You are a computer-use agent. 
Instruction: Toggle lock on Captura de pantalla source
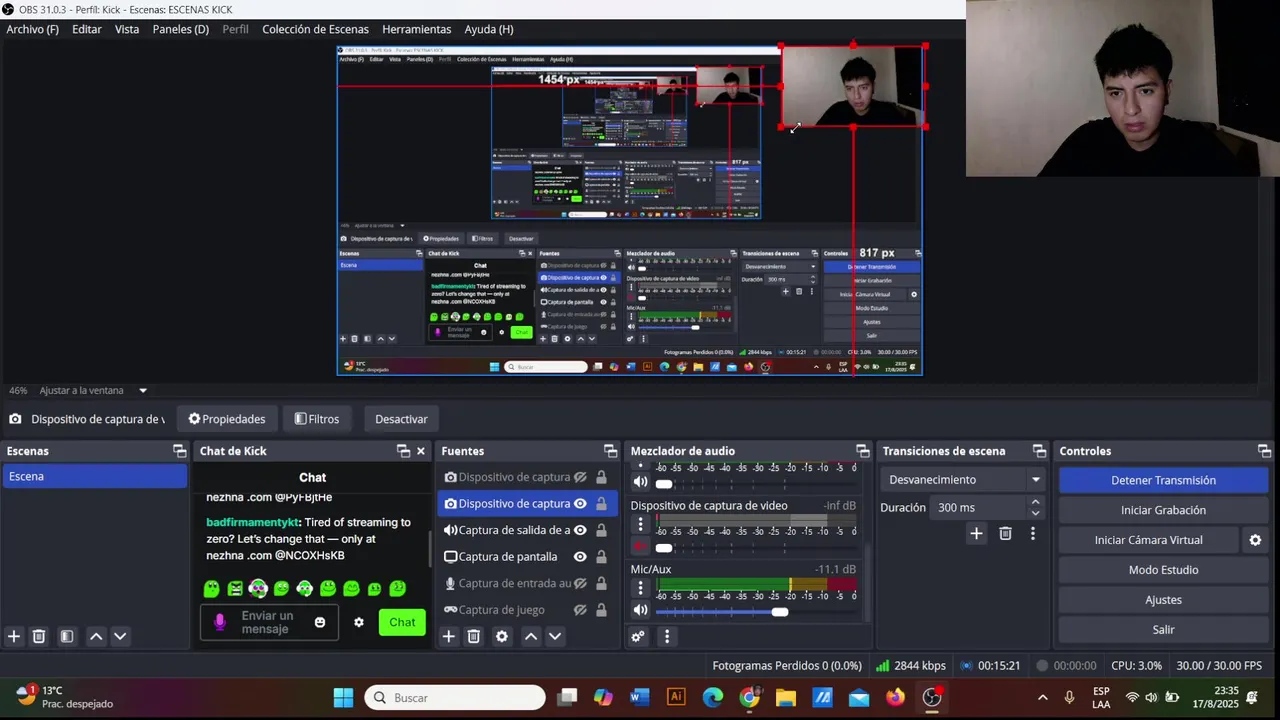602,557
